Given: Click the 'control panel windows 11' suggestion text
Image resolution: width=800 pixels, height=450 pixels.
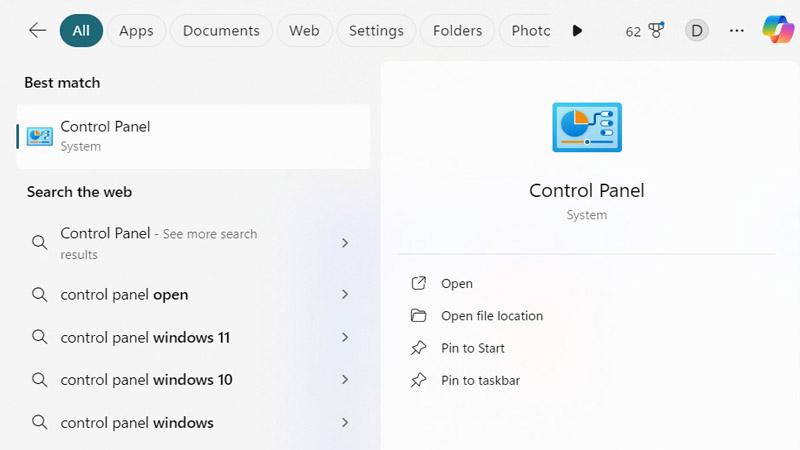Looking at the screenshot, I should [145, 337].
